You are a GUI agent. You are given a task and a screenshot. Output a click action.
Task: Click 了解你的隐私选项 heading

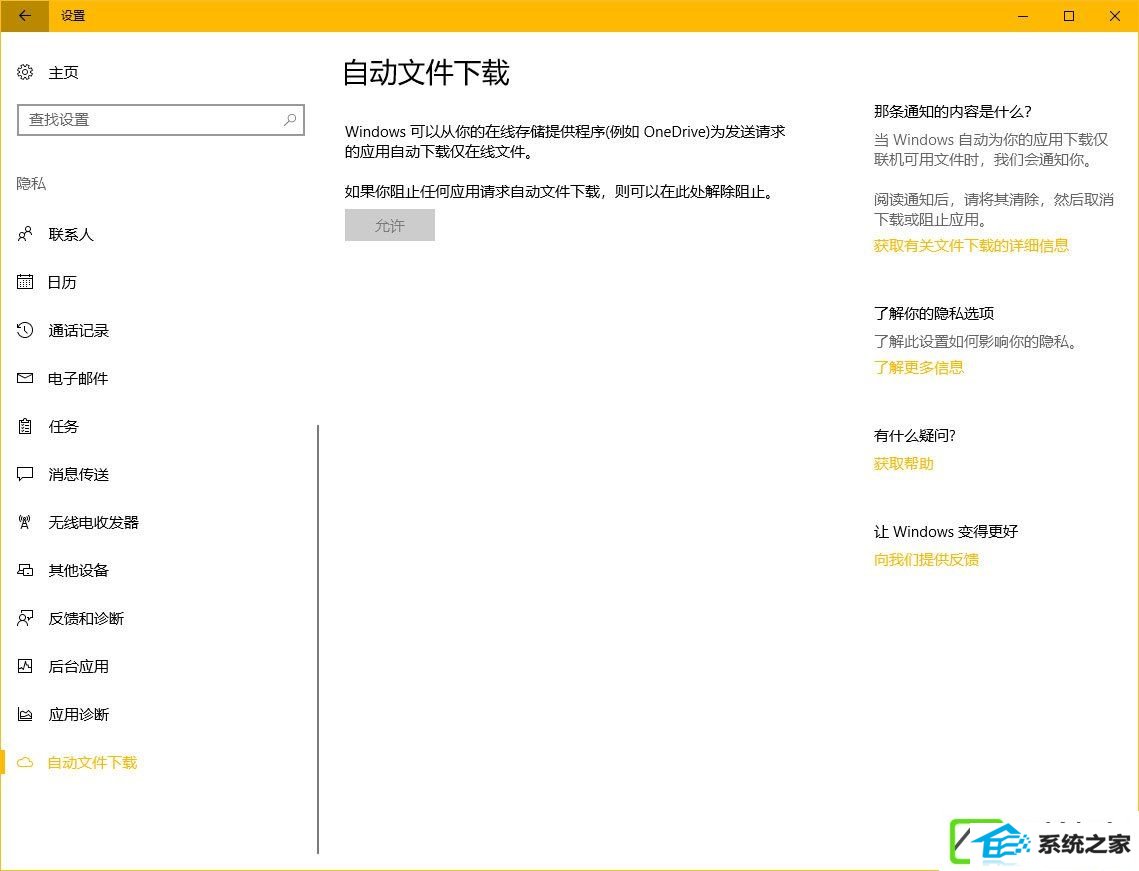click(x=933, y=314)
